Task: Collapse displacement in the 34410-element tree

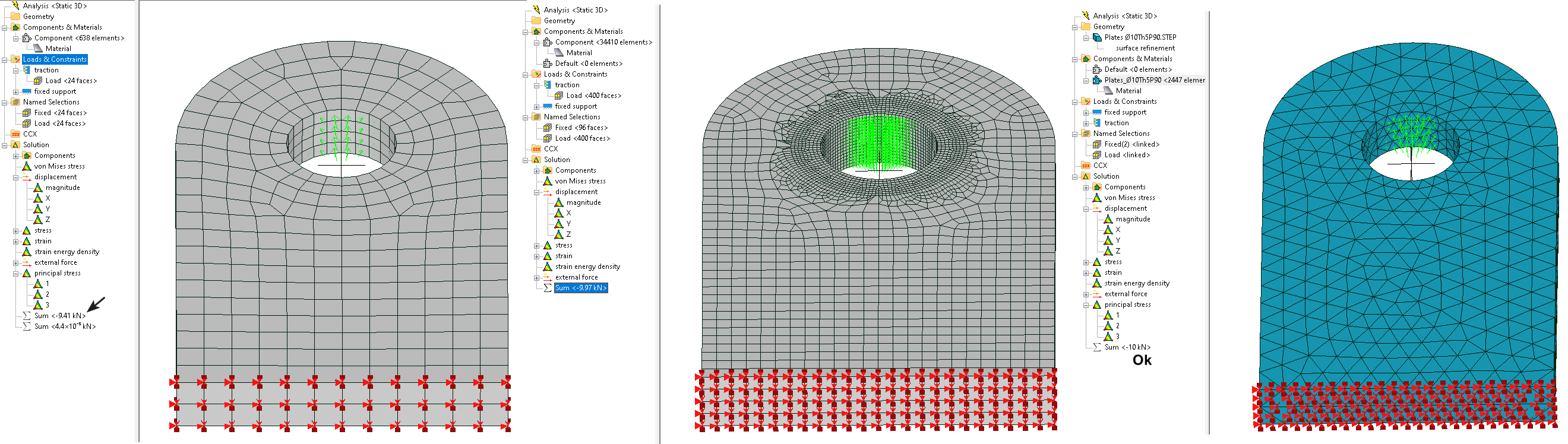Action: coord(537,192)
